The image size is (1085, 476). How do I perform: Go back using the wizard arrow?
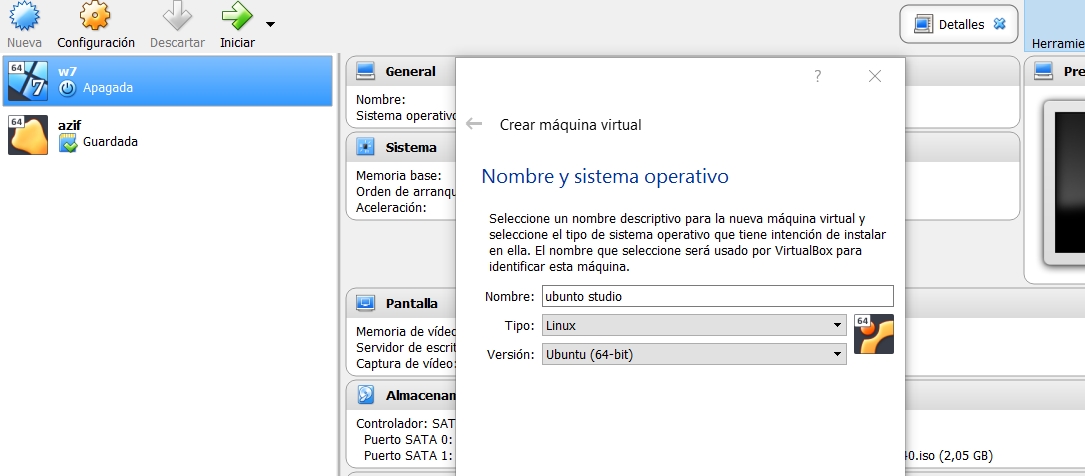tap(474, 125)
